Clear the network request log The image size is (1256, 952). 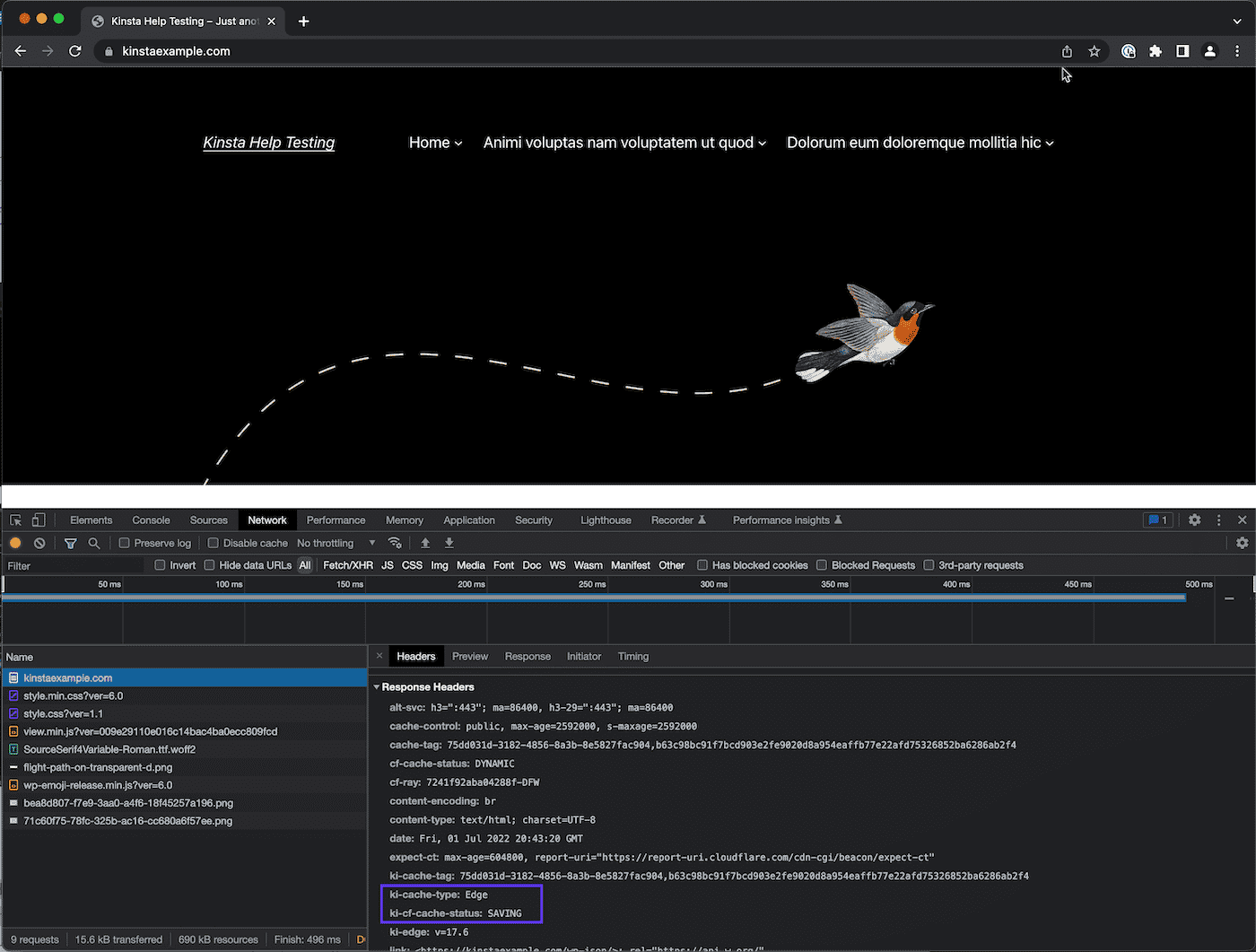tap(39, 543)
